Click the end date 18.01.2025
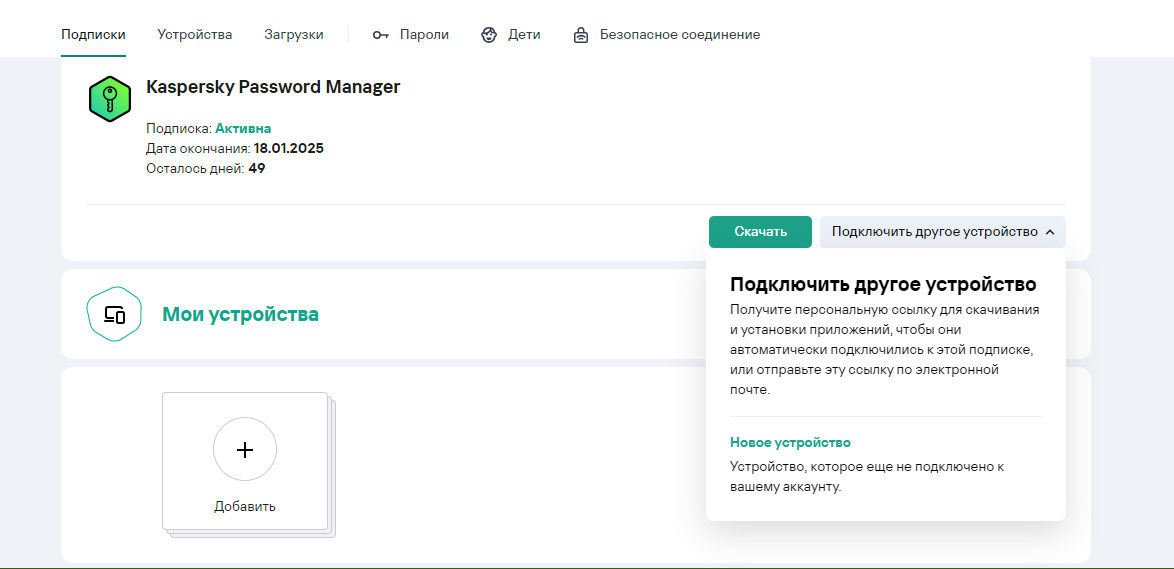Screen dimensions: 1174x569 pos(288,148)
